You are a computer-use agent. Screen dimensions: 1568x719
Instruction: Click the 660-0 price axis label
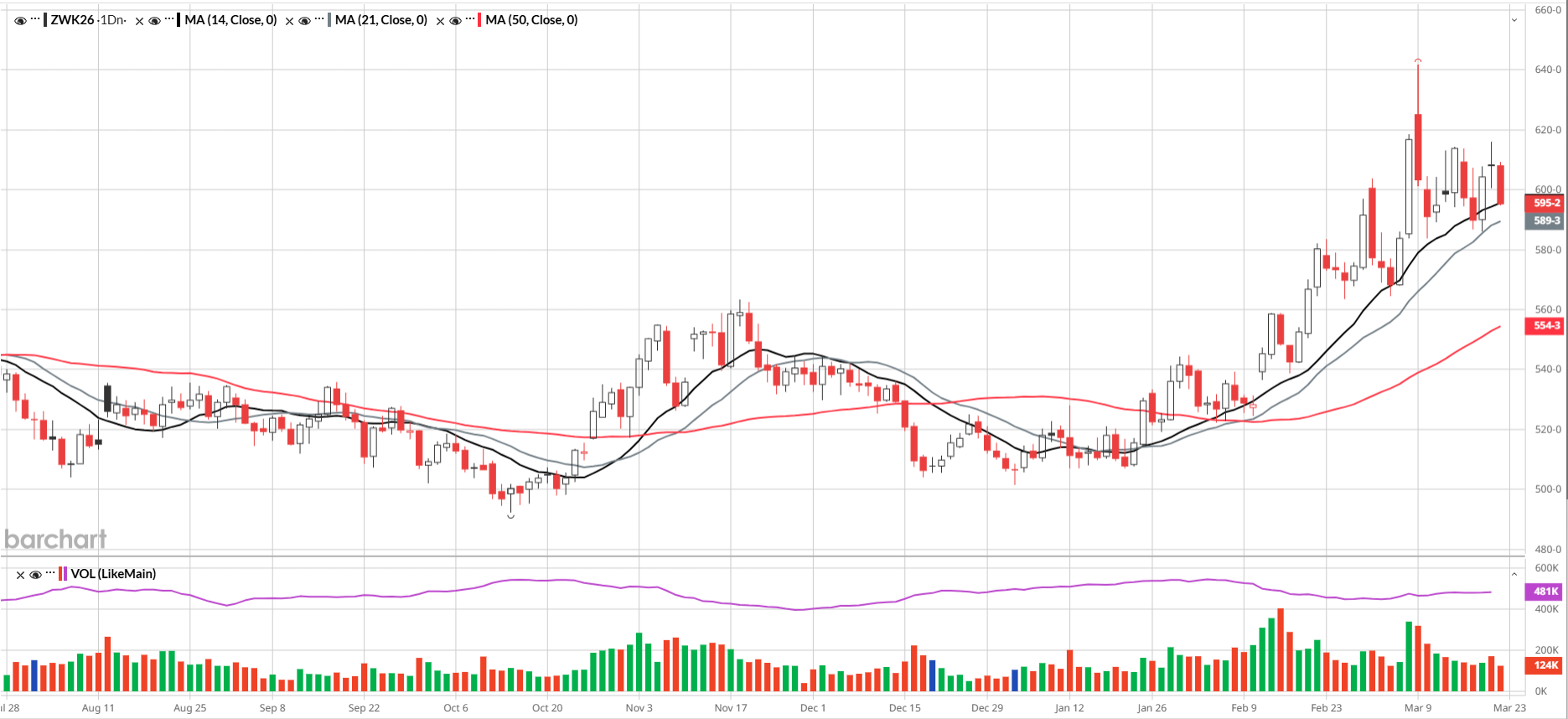click(1548, 10)
